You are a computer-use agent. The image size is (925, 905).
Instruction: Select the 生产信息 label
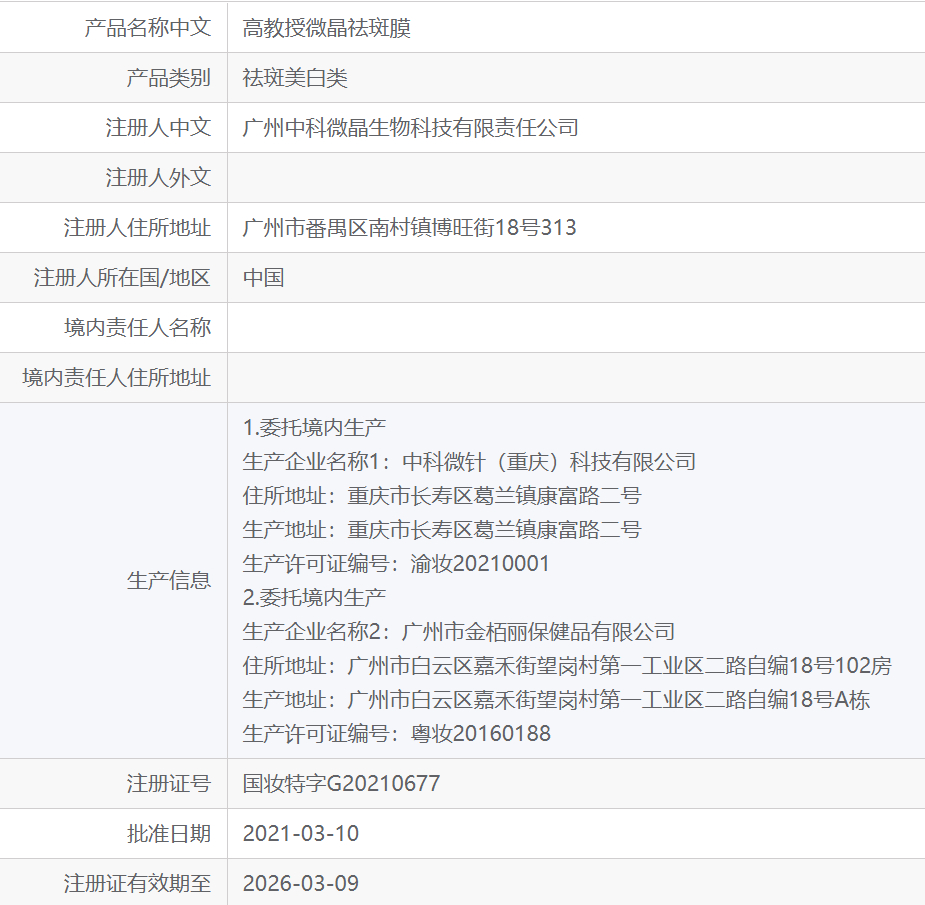(x=169, y=581)
